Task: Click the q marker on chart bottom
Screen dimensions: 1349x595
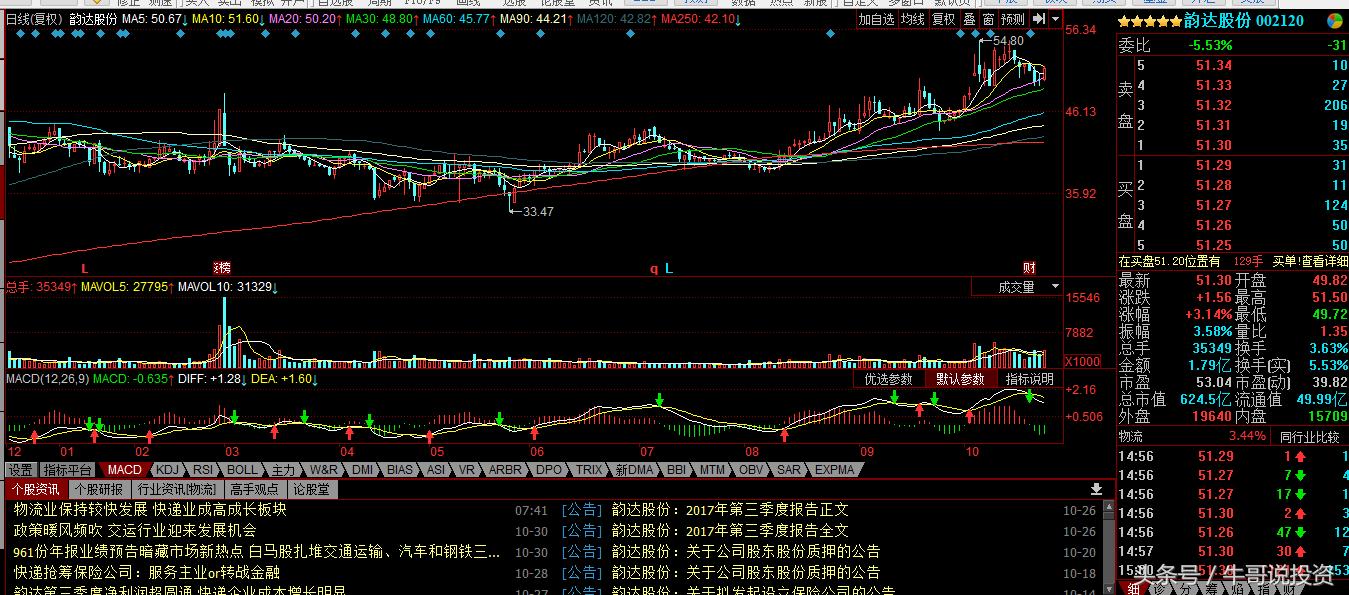Action: (x=654, y=269)
